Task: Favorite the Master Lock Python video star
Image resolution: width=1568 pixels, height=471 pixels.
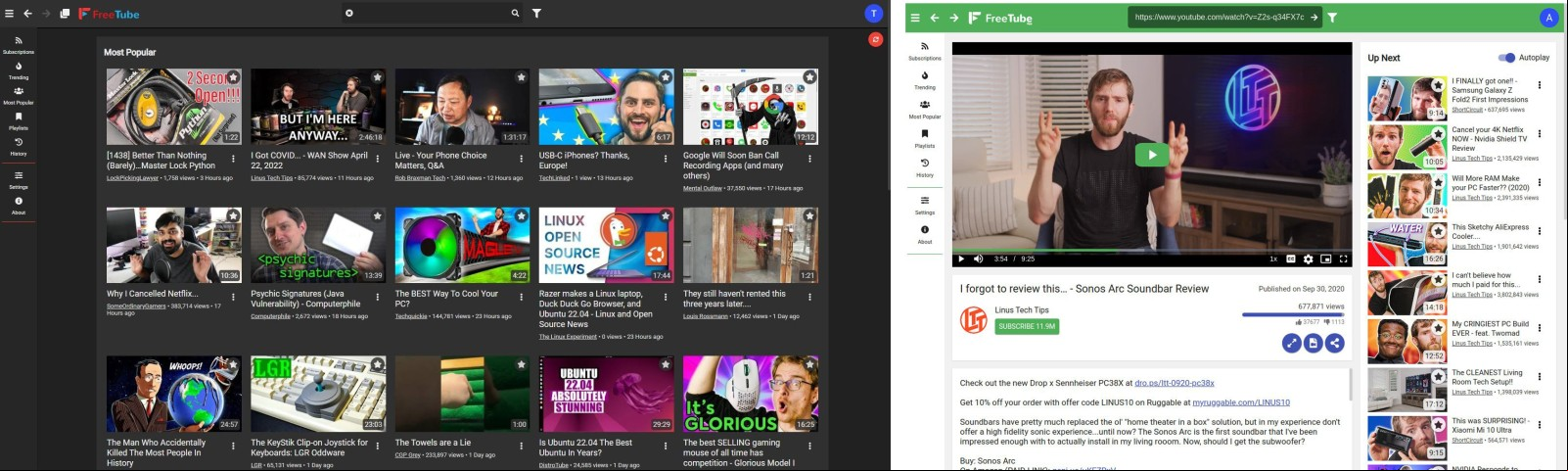Action: tap(233, 77)
